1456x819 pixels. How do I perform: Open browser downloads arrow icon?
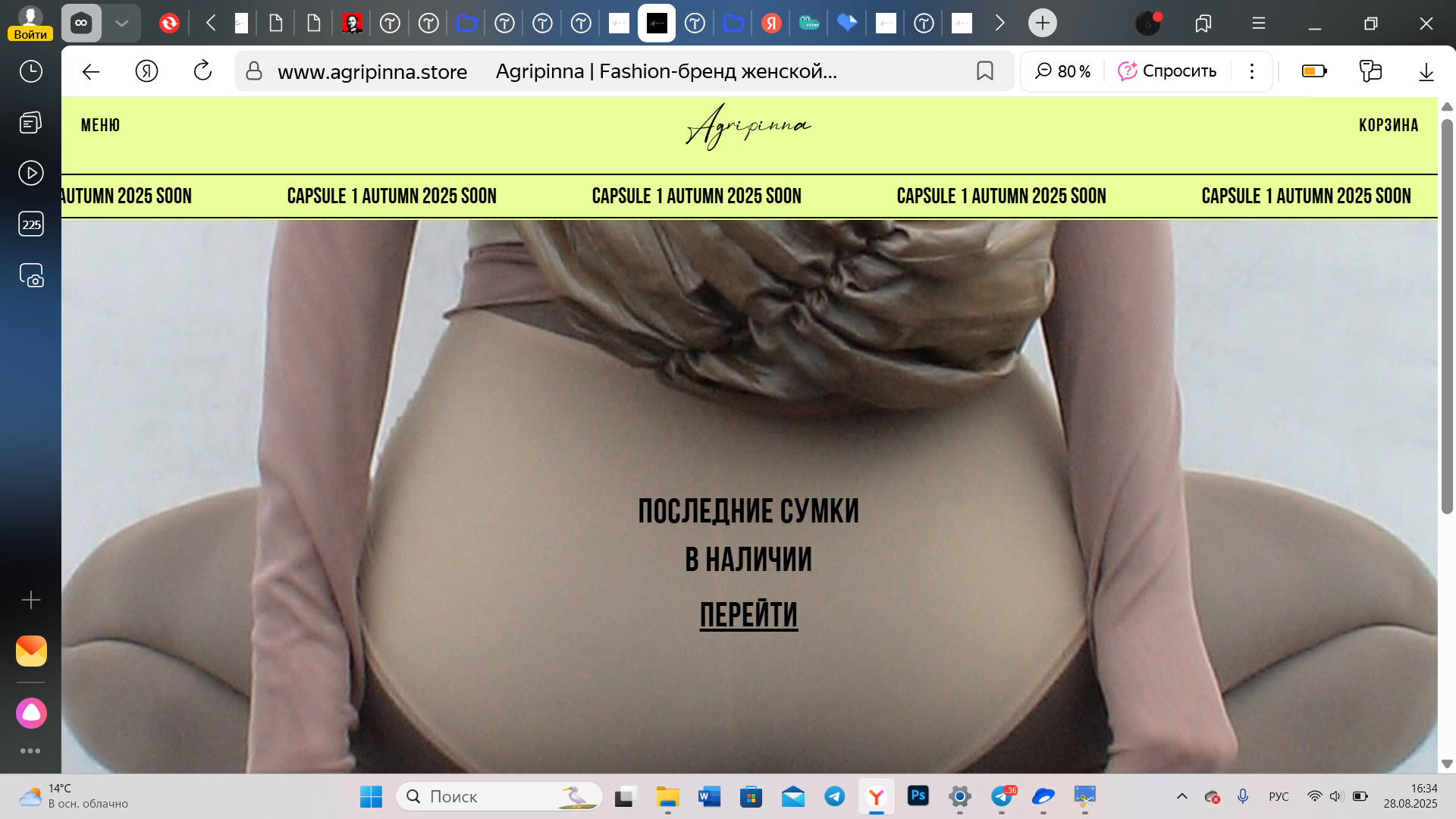[x=1426, y=71]
